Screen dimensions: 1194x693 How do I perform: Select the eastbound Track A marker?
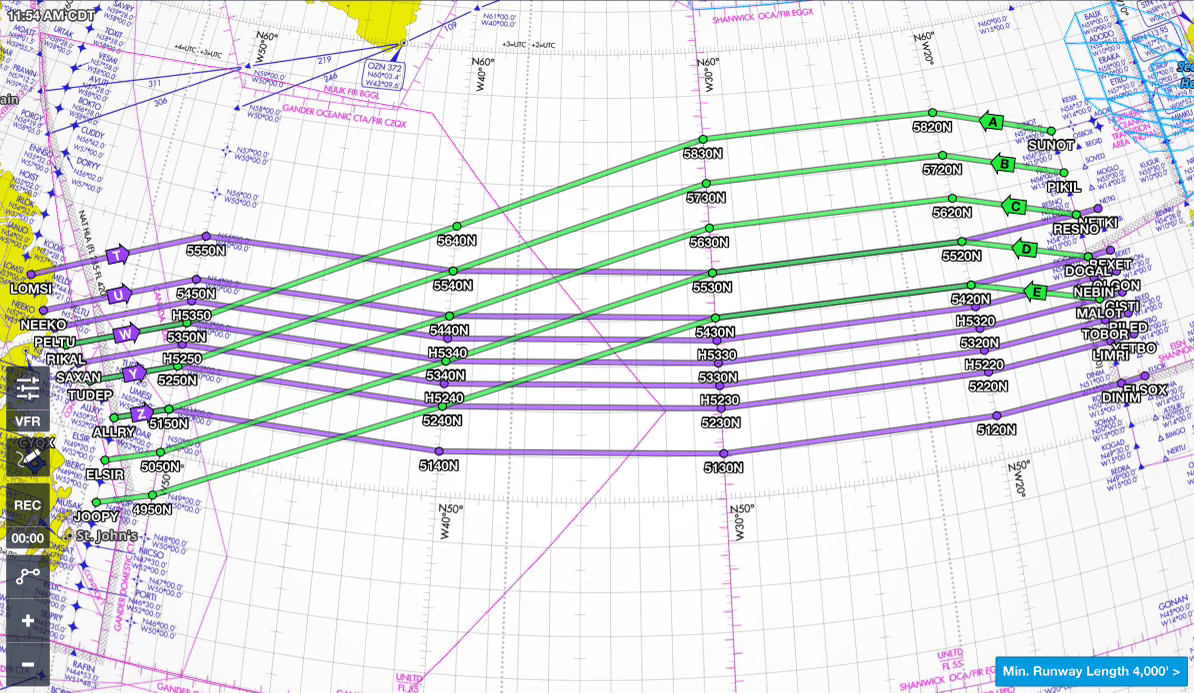[992, 120]
